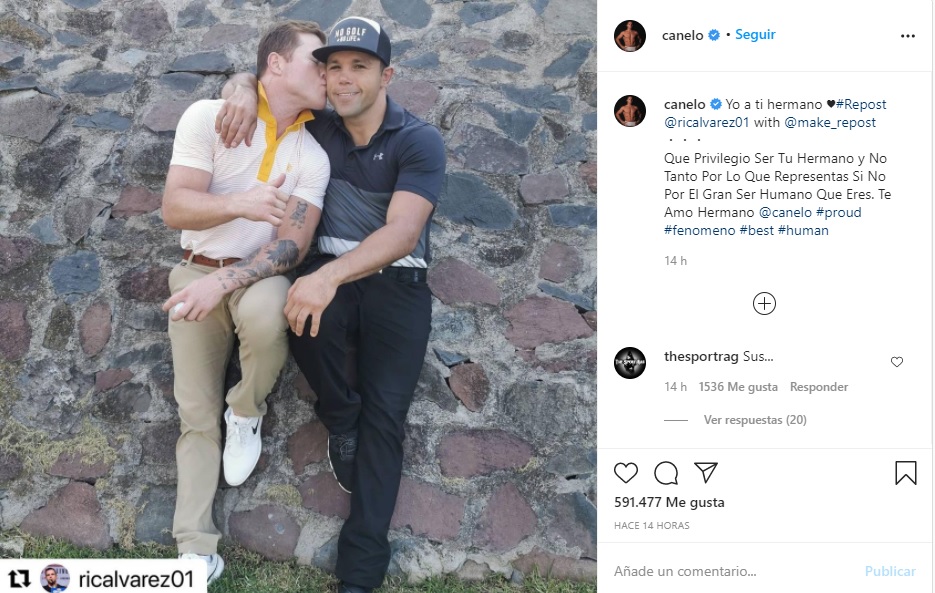Open thesportrag's profile avatar

tap(630, 362)
